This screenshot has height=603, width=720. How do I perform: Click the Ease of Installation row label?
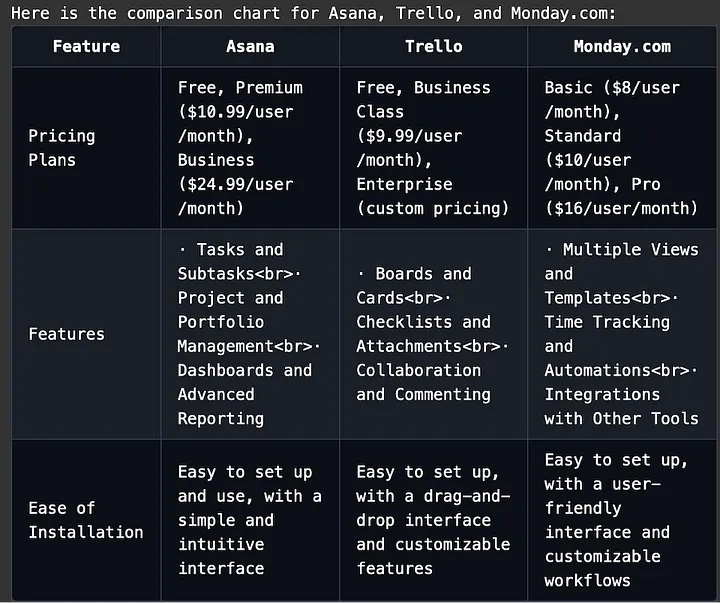click(86, 520)
